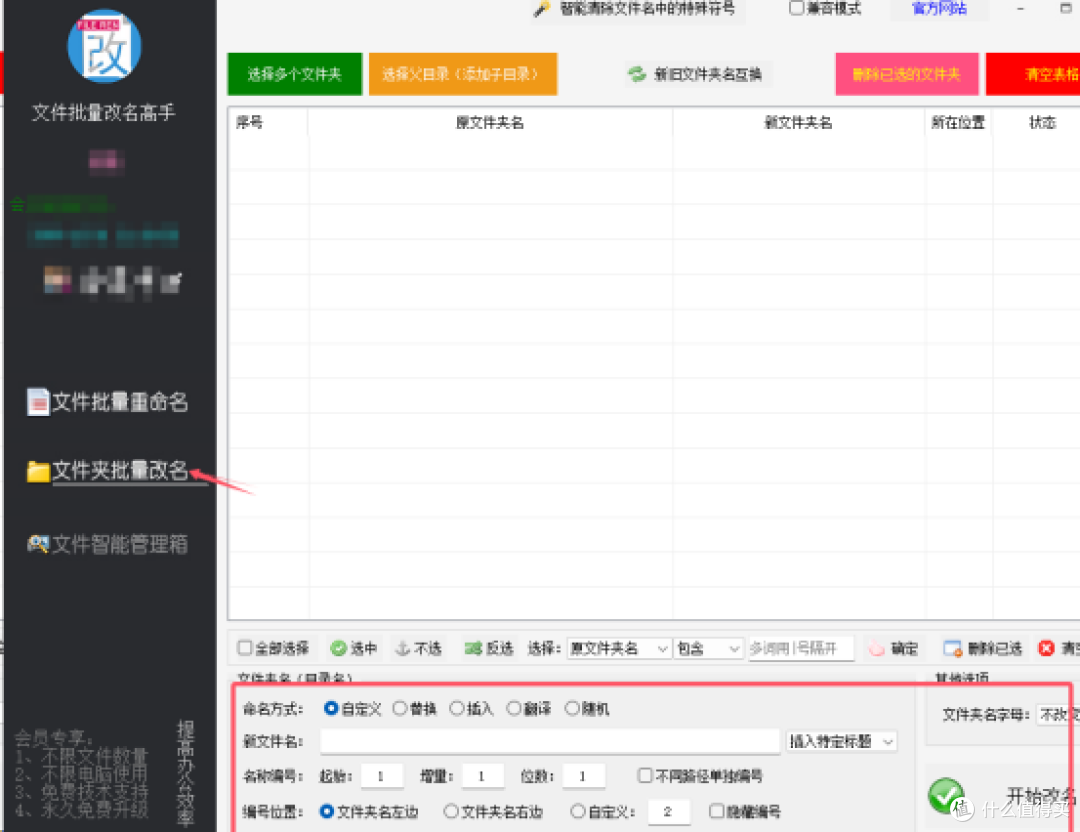This screenshot has height=832, width=1080.
Task: Set numbering position to 文件夹名左边
Action: [x=327, y=811]
